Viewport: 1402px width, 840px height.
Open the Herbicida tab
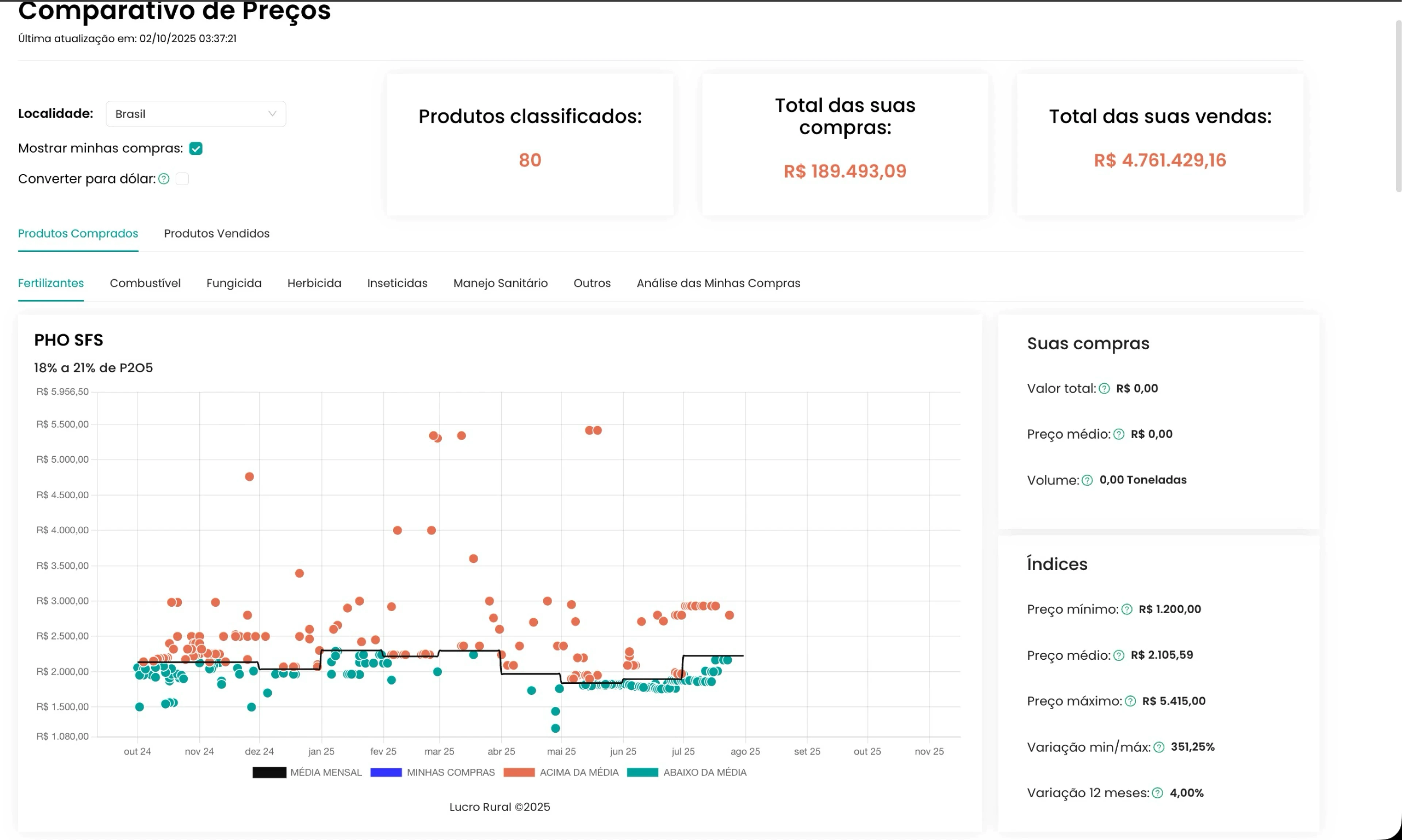pos(314,283)
